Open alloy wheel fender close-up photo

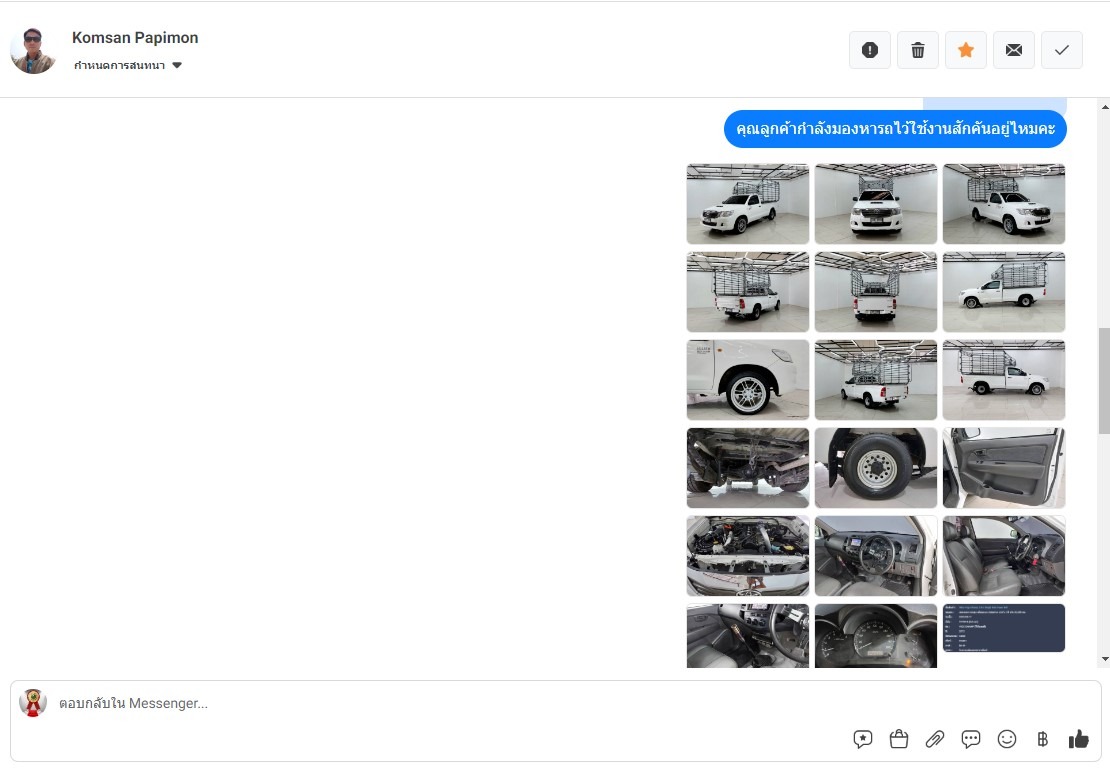click(x=748, y=379)
